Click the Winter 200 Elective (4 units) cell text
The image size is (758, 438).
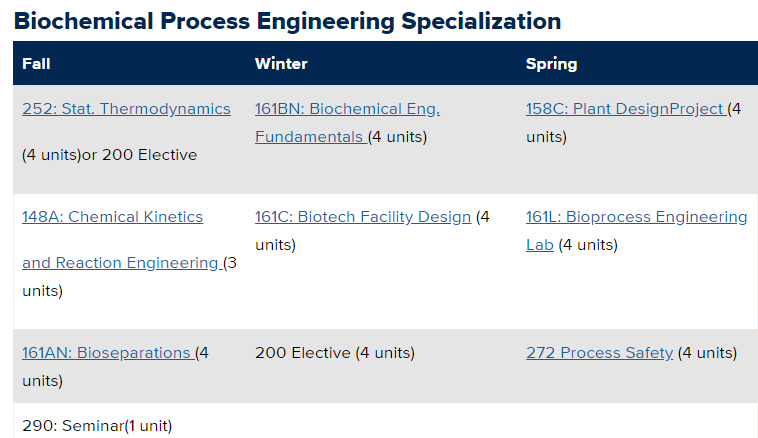(x=334, y=353)
